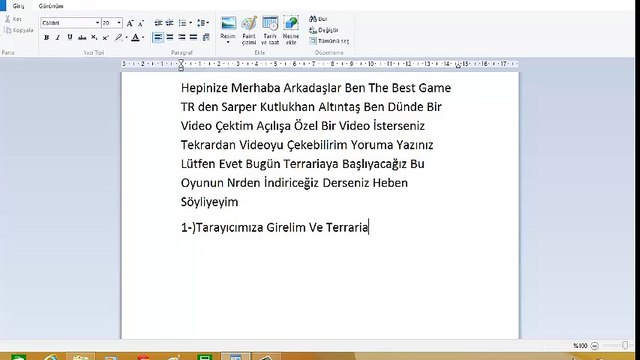Click the right indent marker on ruler
The width and height of the screenshot is (640, 360).
click(458, 65)
